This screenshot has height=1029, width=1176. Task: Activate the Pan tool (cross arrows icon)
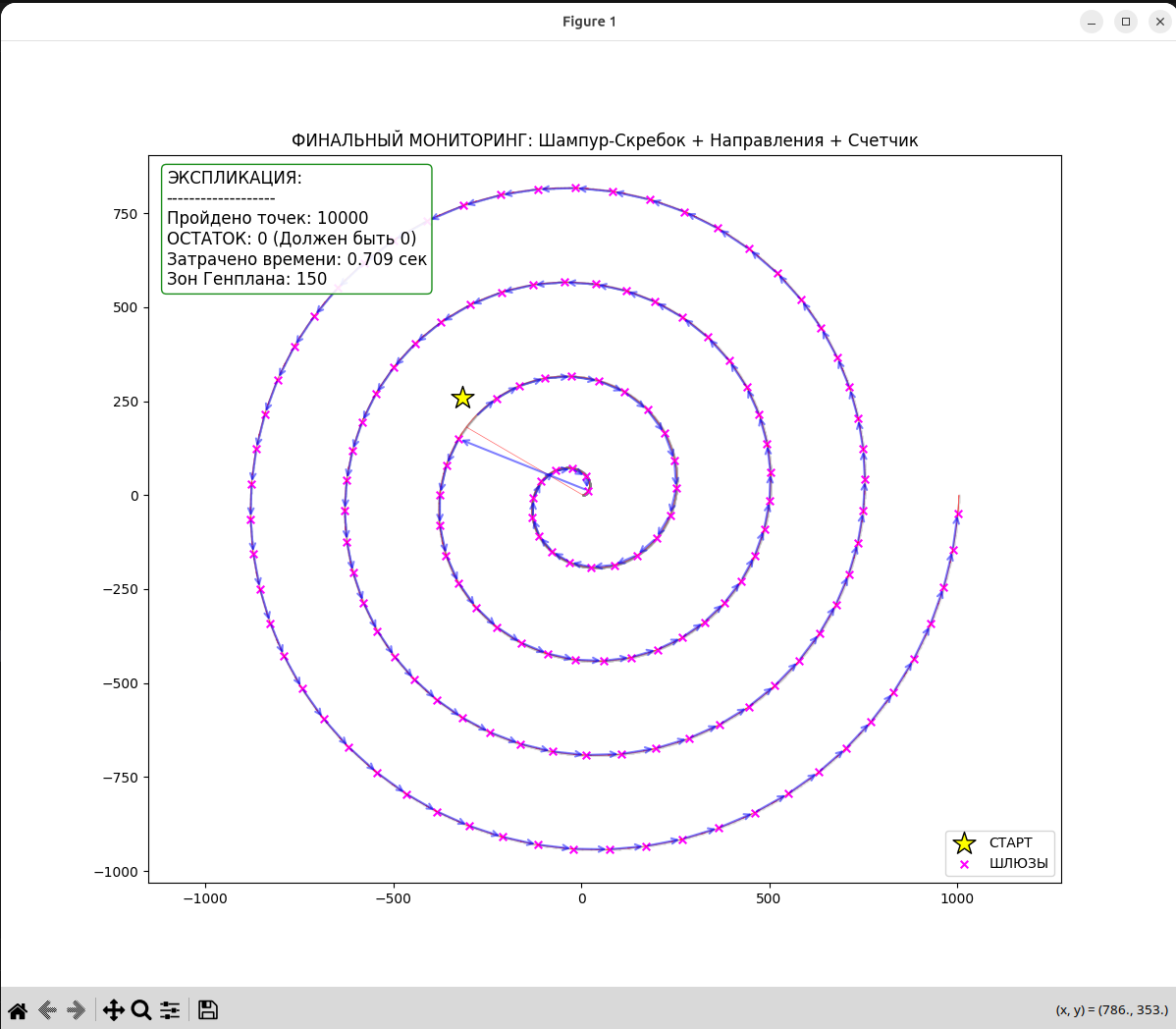click(113, 1010)
